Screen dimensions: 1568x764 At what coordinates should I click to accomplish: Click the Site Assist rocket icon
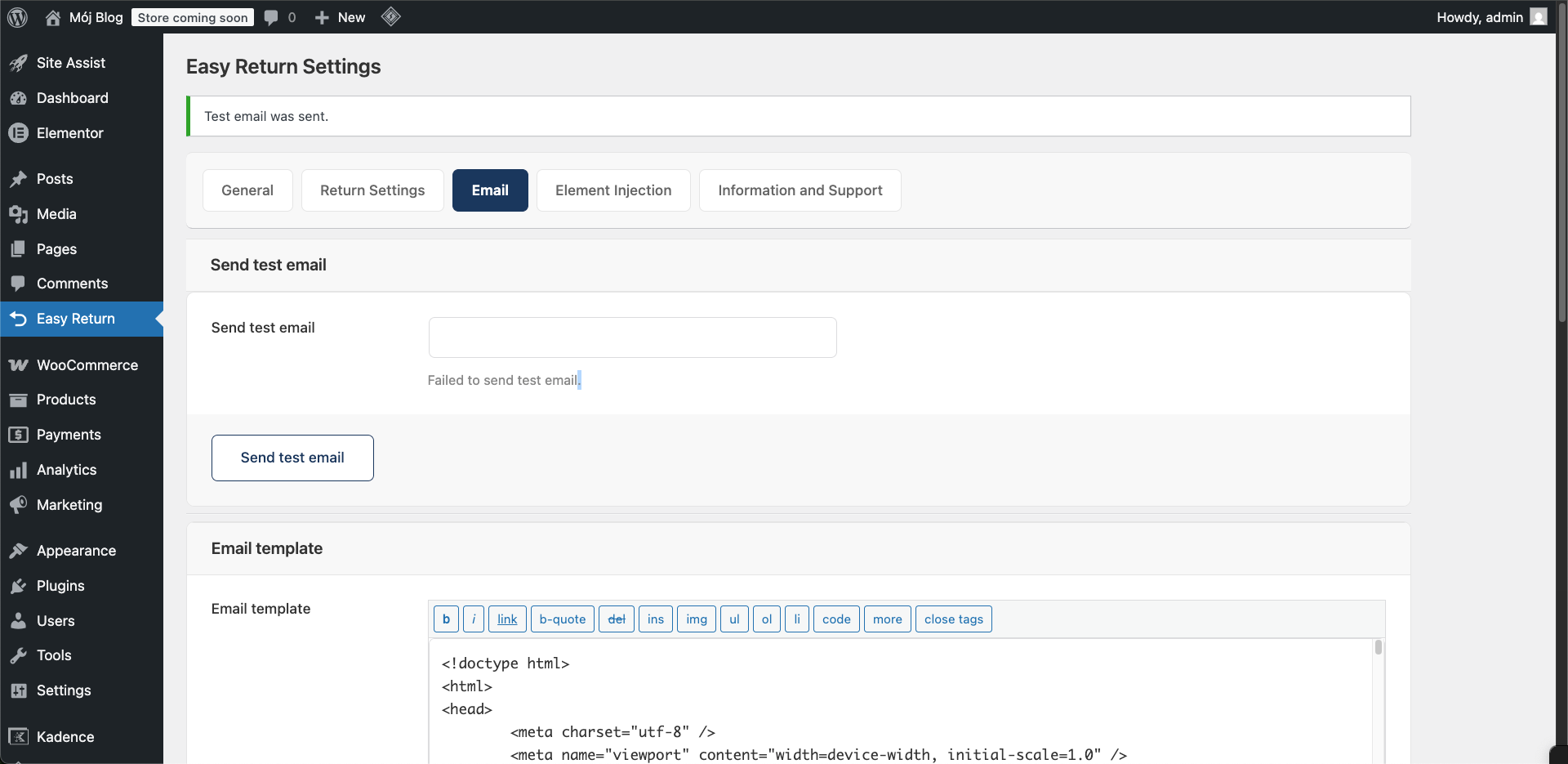[x=19, y=63]
